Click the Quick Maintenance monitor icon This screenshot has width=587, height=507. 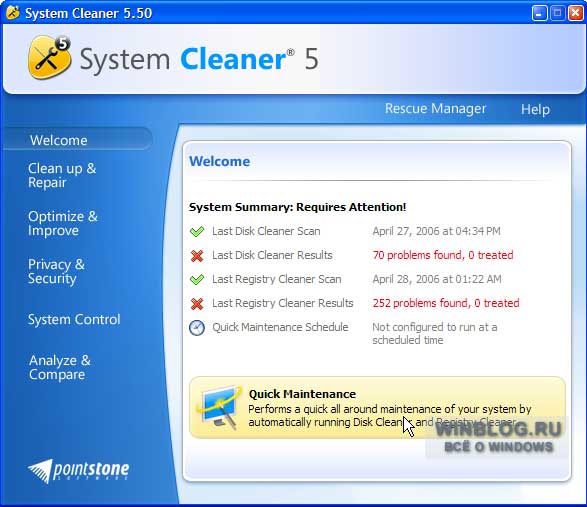(219, 407)
